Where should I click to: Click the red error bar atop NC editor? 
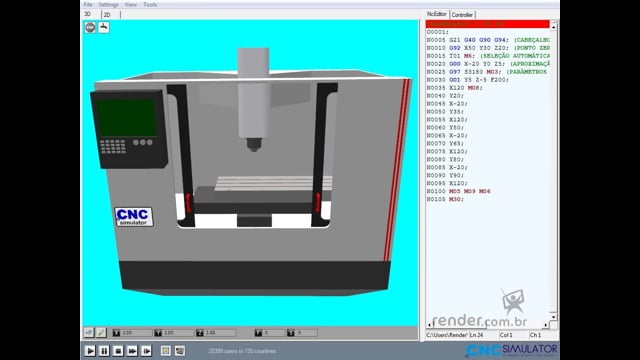(488, 24)
